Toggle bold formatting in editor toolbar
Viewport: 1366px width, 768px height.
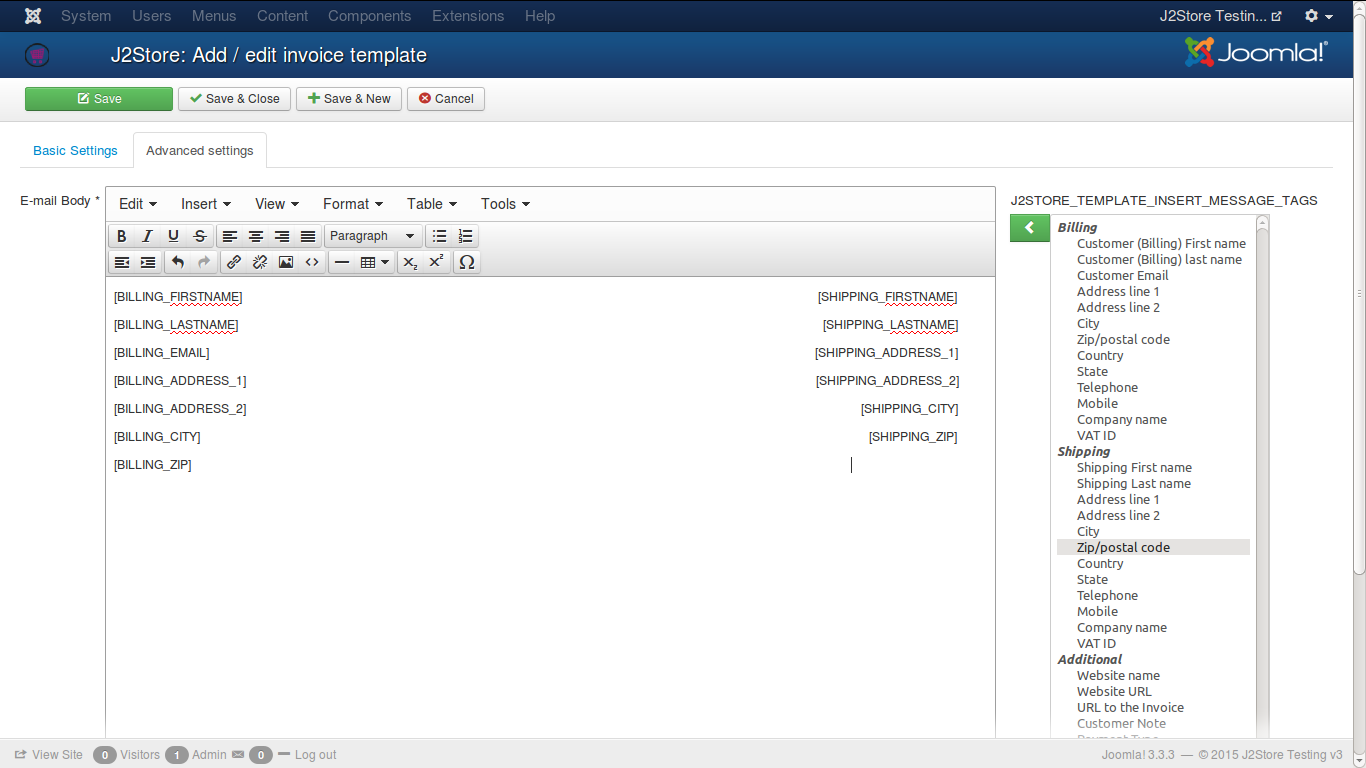(122, 236)
